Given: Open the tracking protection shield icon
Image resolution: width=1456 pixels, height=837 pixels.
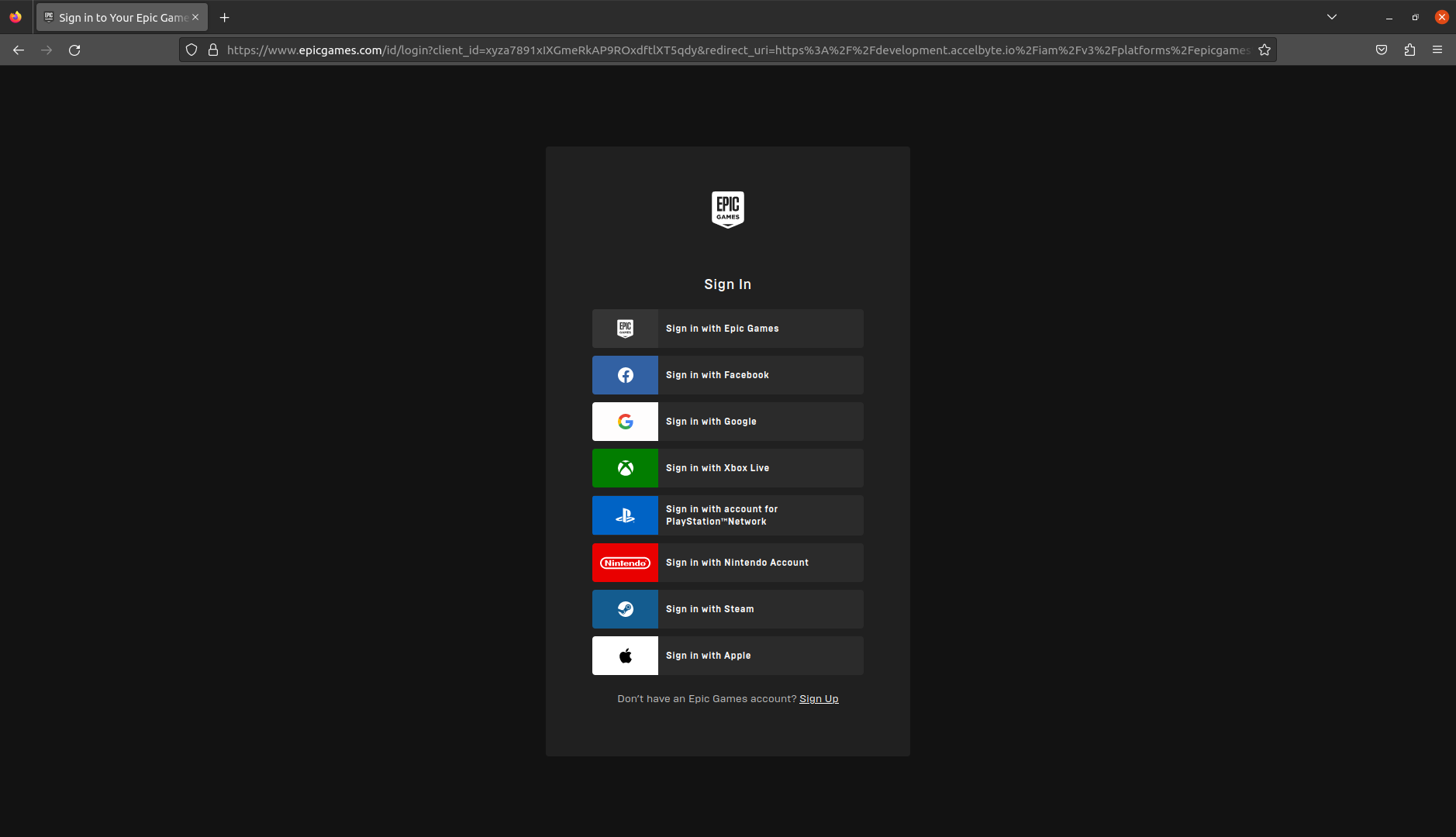Looking at the screenshot, I should point(191,50).
